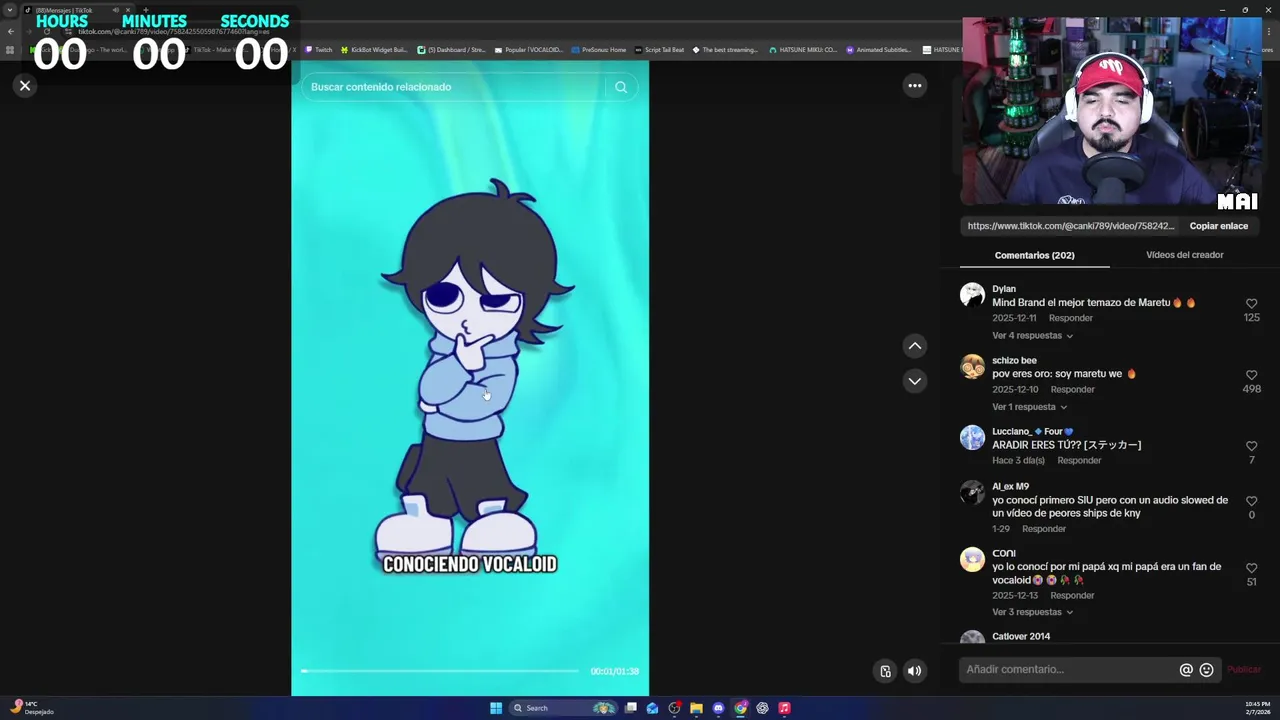This screenshot has width=1280, height=720.
Task: Toggle the video floating player icon
Action: (885, 671)
